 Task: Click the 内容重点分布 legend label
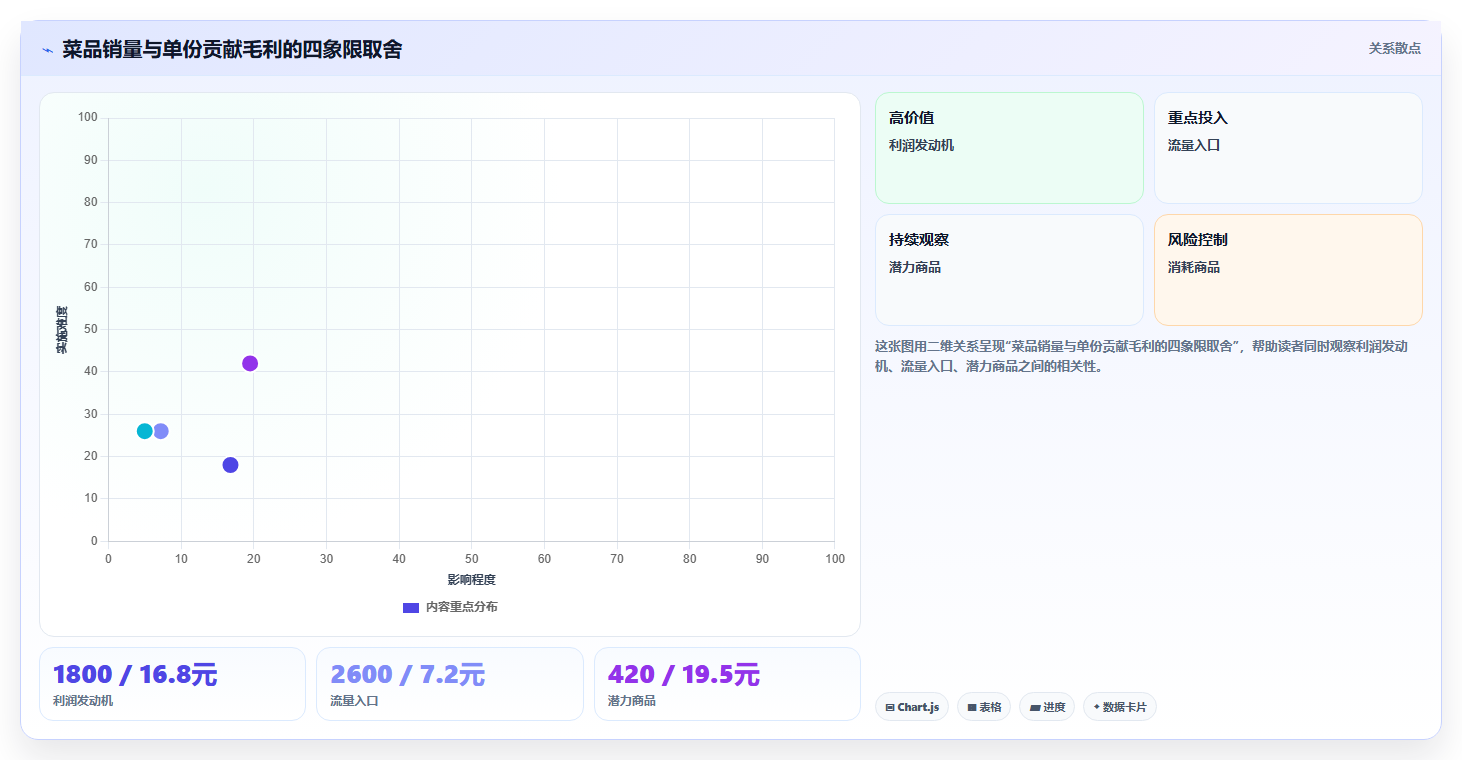coord(461,607)
